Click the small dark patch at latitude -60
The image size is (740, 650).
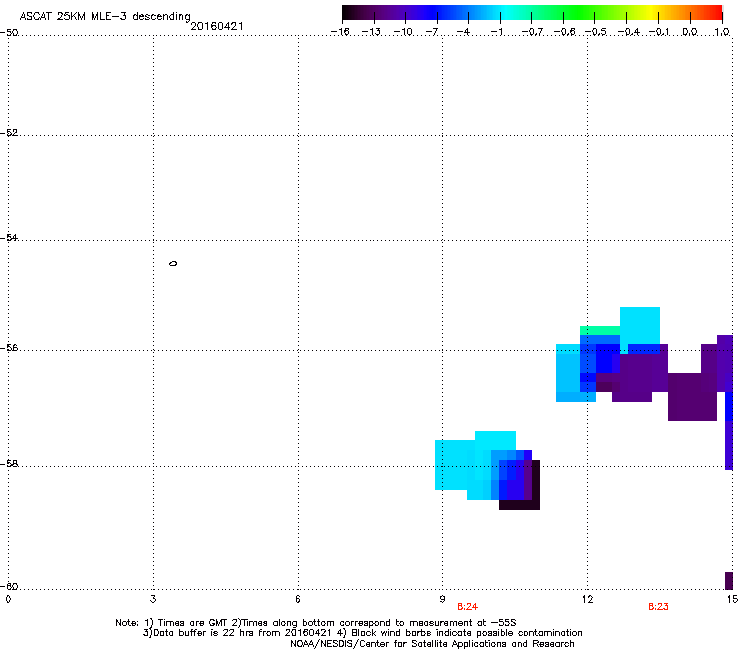(729, 581)
